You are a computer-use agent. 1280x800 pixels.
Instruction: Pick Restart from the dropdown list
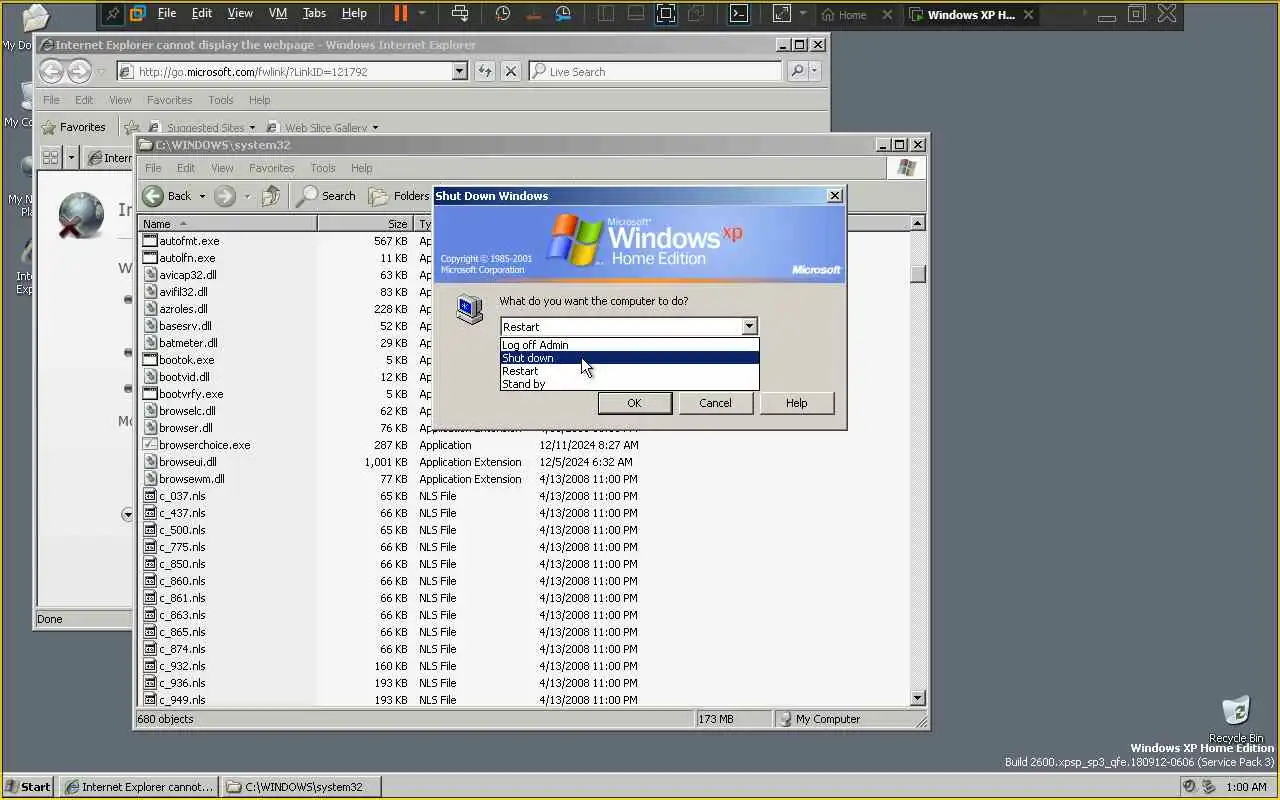point(629,371)
